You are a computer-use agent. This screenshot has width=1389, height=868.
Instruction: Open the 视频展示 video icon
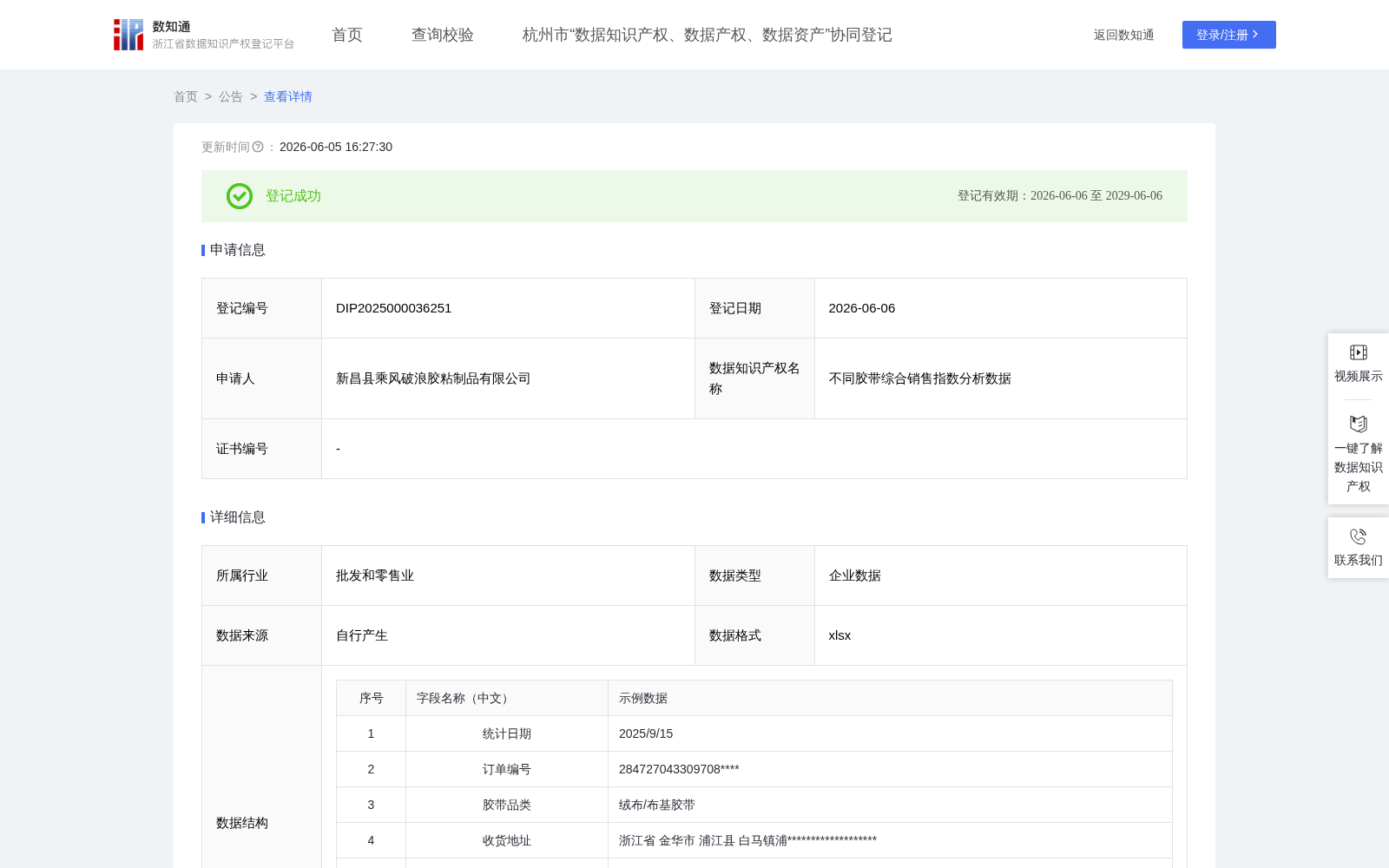1359,352
